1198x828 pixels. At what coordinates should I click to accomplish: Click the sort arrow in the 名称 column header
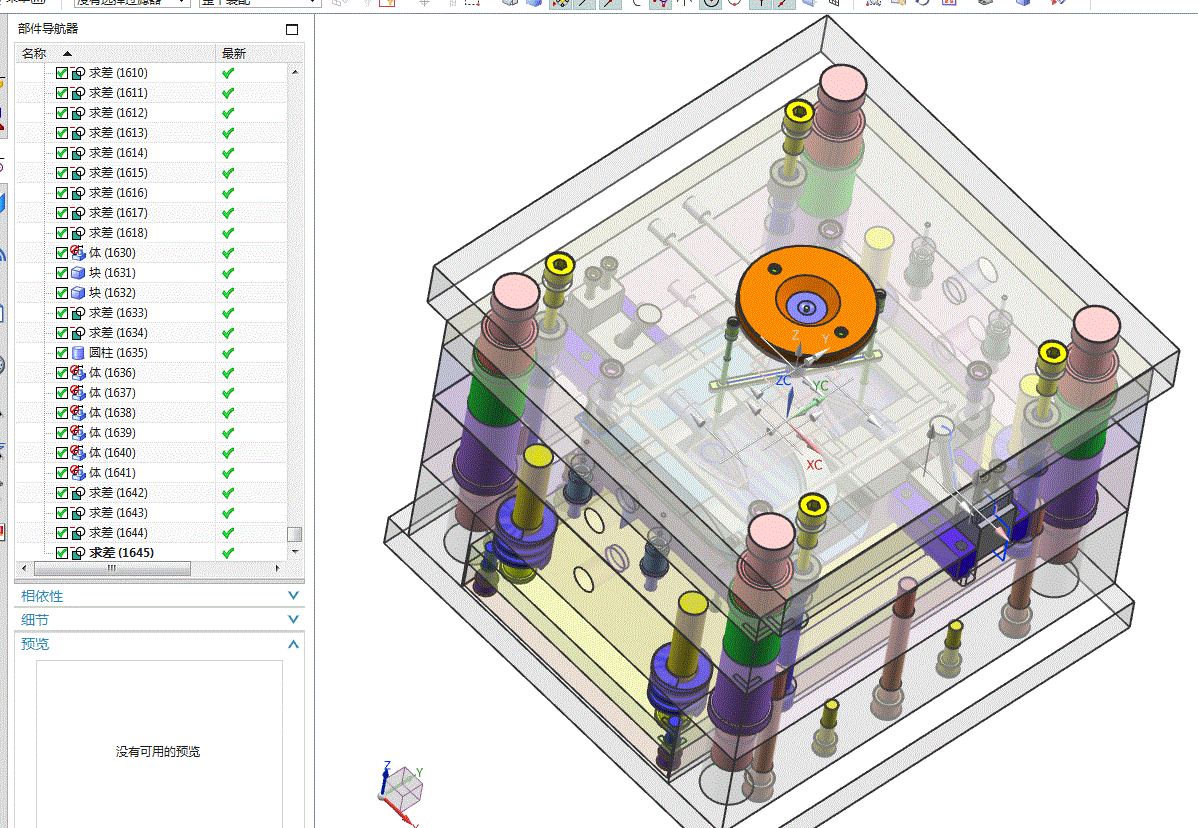point(67,53)
